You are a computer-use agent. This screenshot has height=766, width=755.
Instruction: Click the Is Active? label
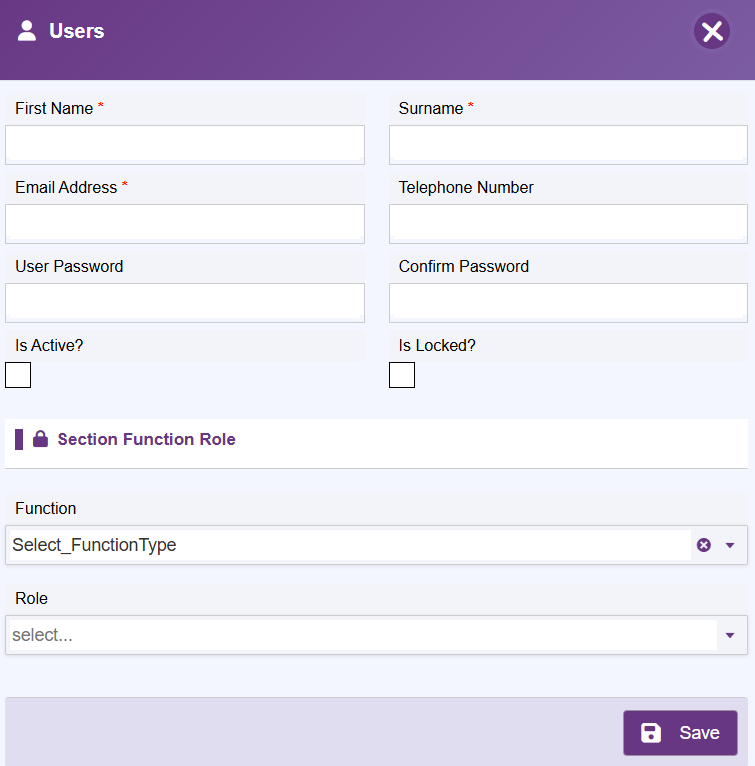click(x=49, y=345)
